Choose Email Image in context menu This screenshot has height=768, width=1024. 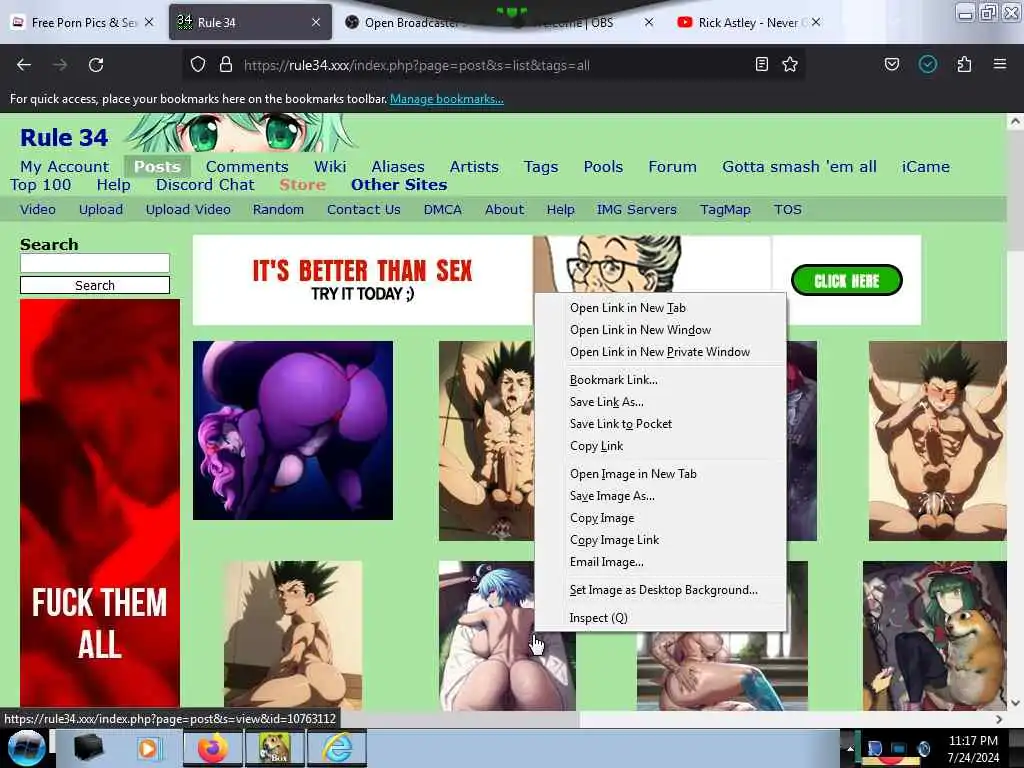[x=660, y=562]
